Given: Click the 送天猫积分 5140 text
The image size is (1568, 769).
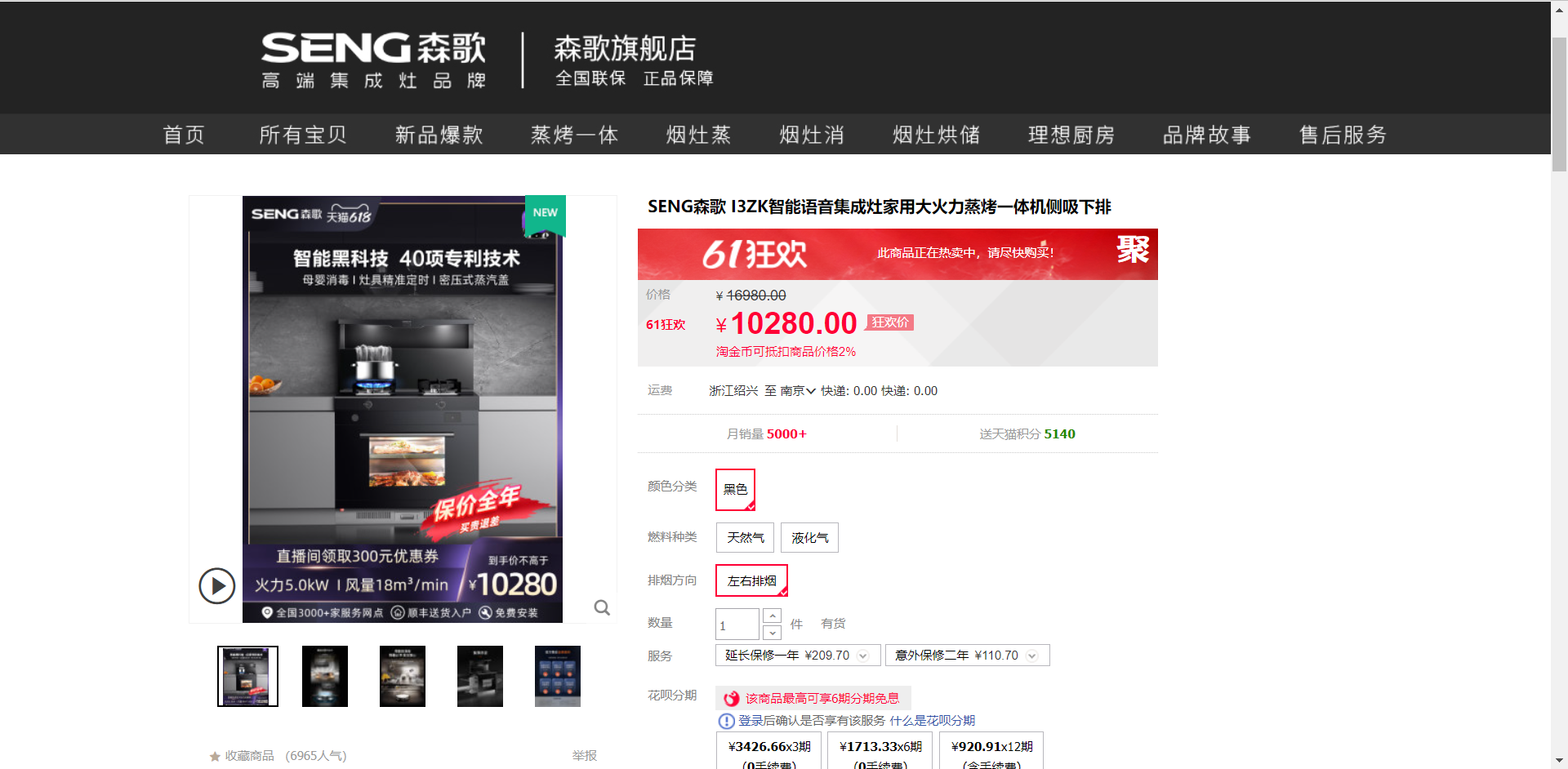Looking at the screenshot, I should click(x=1027, y=434).
